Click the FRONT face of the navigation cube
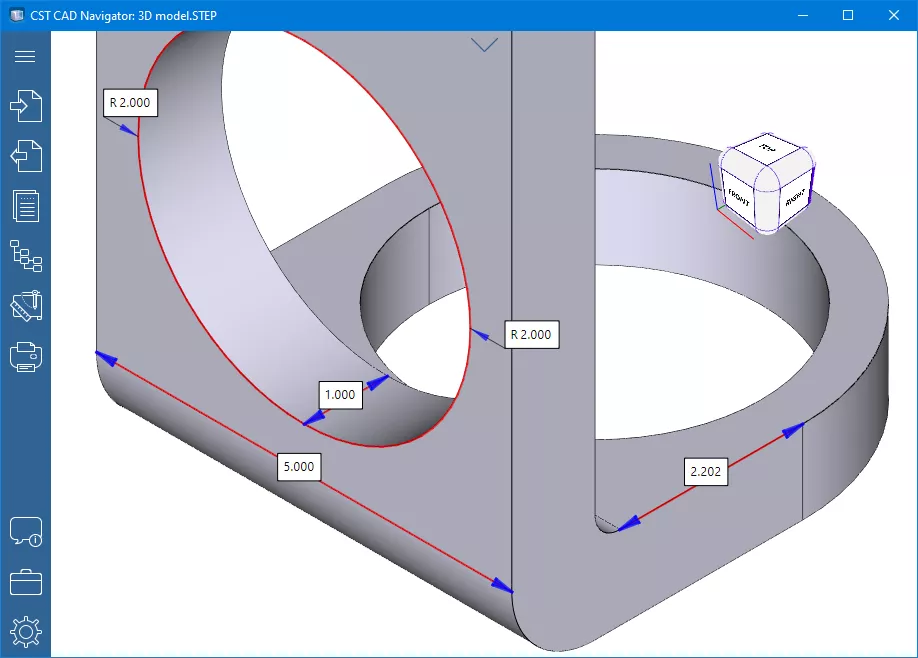Image resolution: width=918 pixels, height=658 pixels. click(x=739, y=196)
